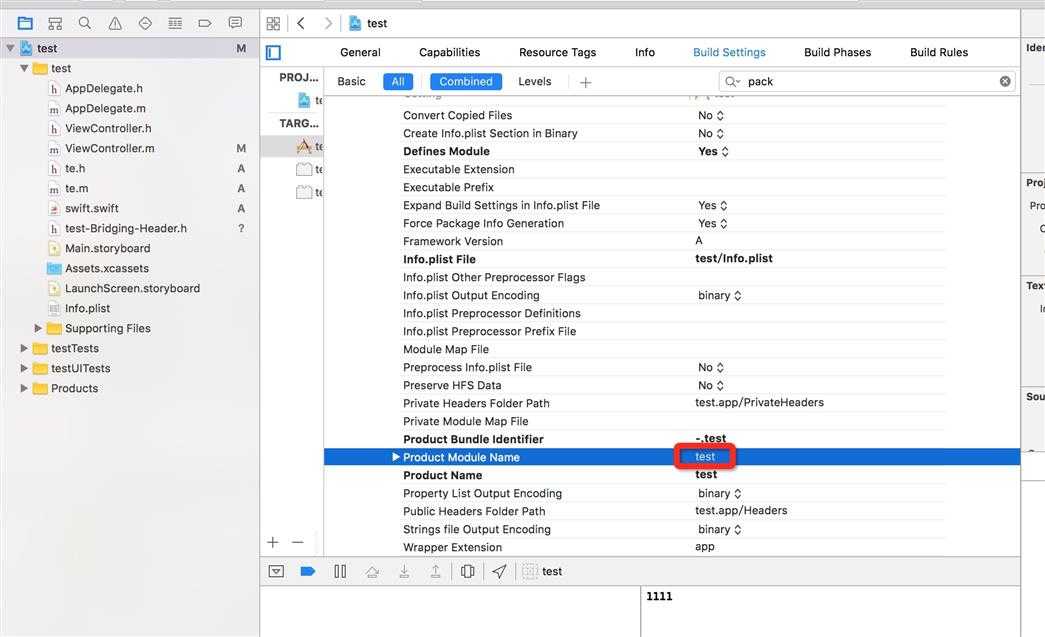Add a user-defined build setting with plus
Viewport: 1045px width, 637px height.
tap(585, 82)
